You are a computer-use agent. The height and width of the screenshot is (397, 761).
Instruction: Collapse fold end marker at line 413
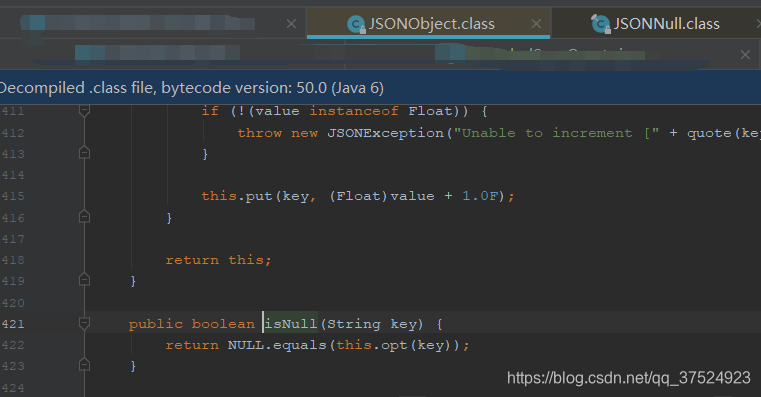coord(84,153)
